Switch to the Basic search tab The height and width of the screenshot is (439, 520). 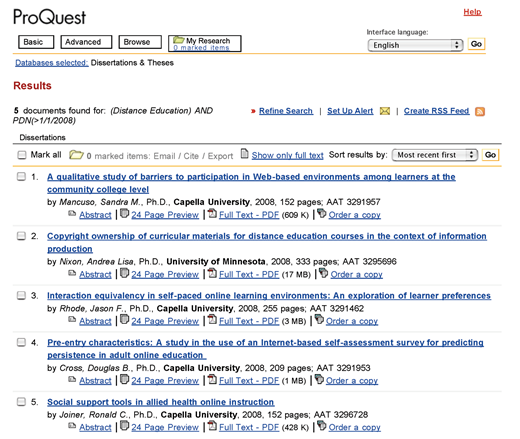(36, 42)
